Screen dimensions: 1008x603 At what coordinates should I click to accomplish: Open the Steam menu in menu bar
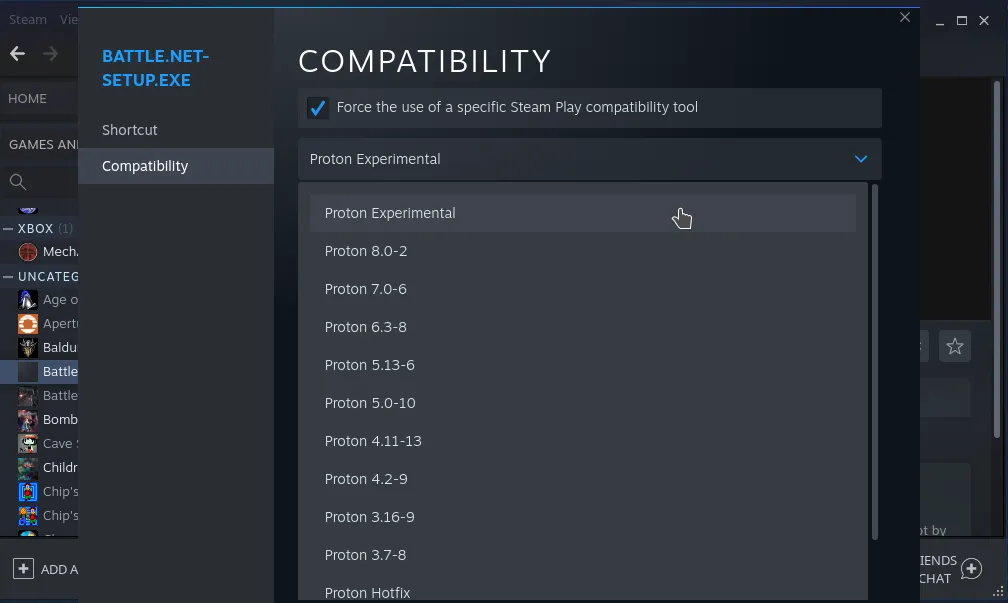point(28,20)
